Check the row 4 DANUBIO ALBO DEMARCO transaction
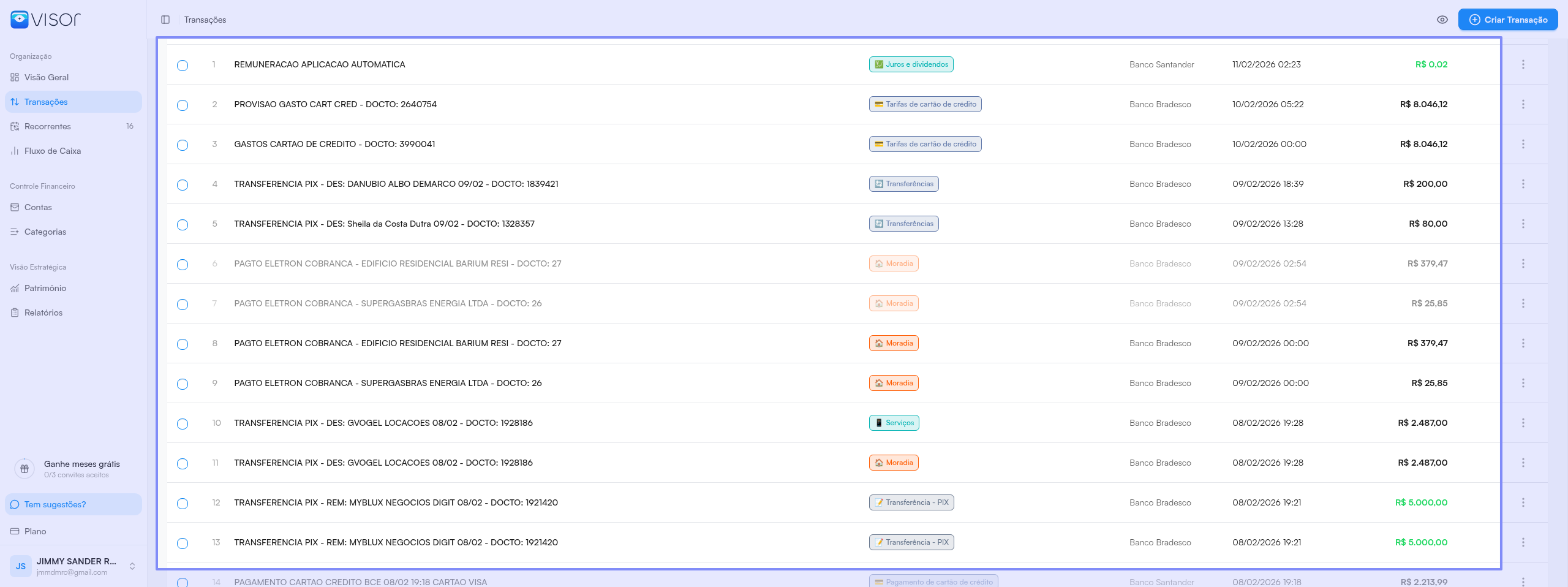 coord(183,185)
